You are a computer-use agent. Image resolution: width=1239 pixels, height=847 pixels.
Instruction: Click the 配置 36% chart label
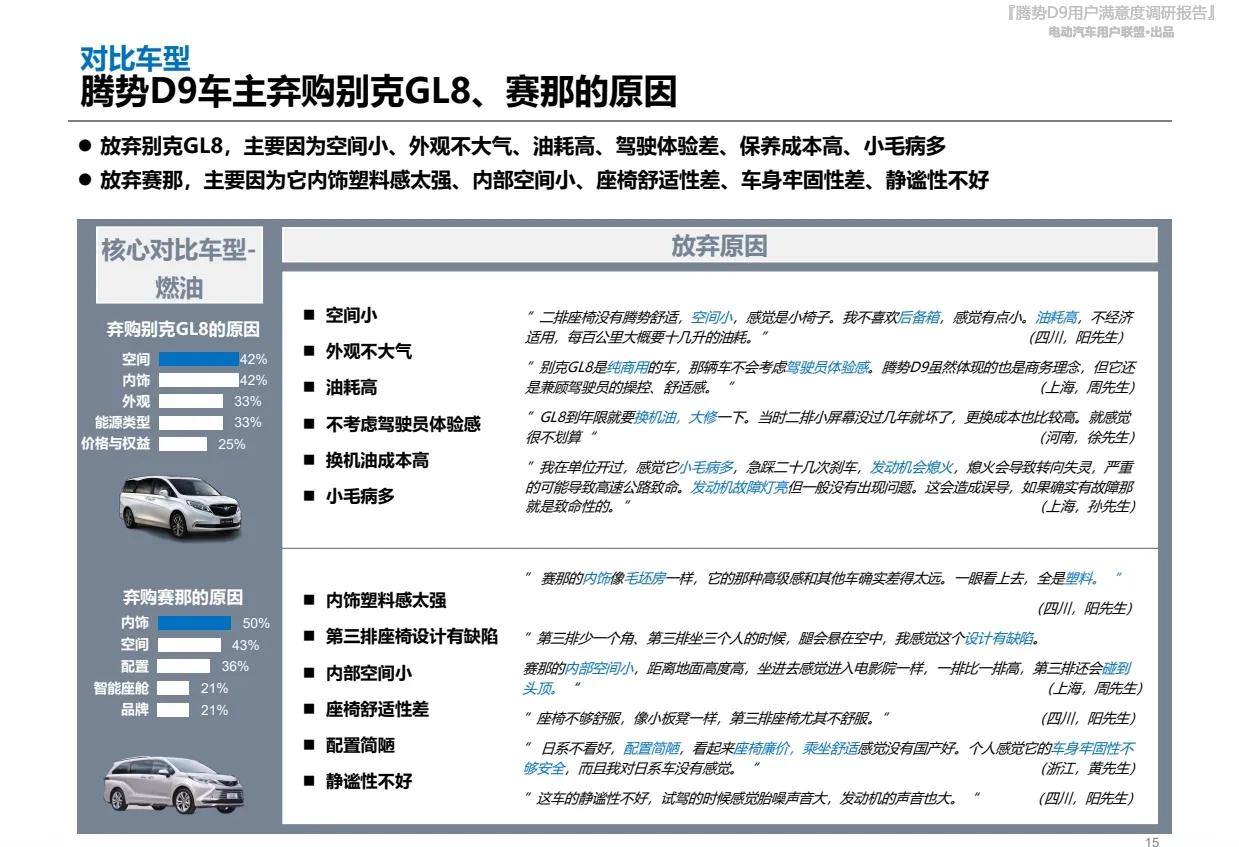click(x=135, y=666)
